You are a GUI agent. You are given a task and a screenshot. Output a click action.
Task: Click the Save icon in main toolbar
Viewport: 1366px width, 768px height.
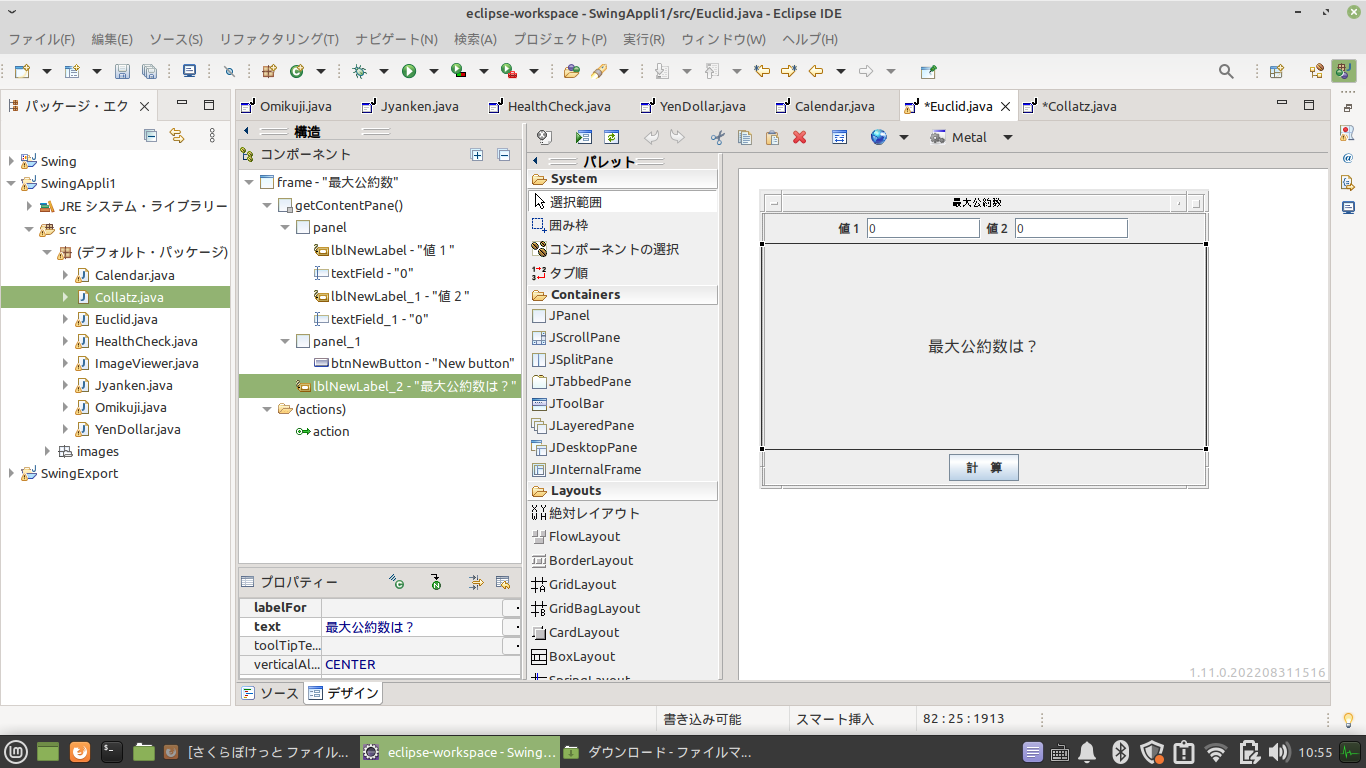point(122,71)
